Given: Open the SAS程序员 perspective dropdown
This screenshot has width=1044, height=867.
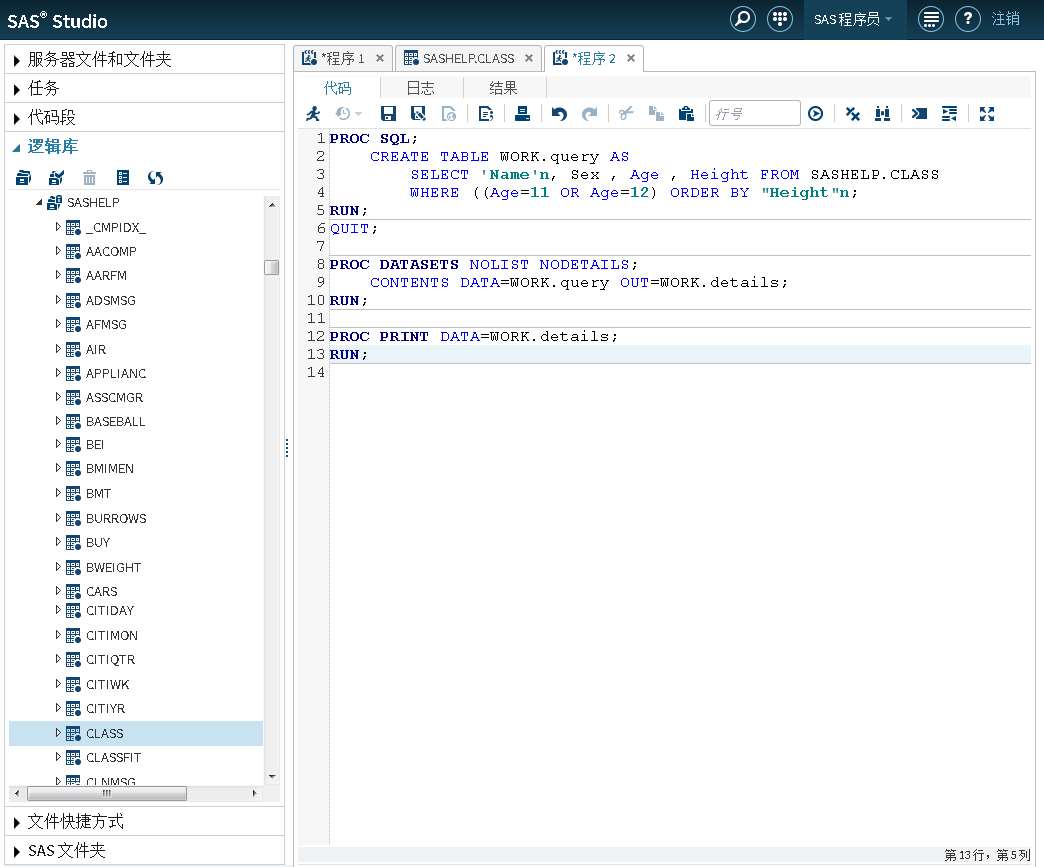Looking at the screenshot, I should (x=853, y=19).
